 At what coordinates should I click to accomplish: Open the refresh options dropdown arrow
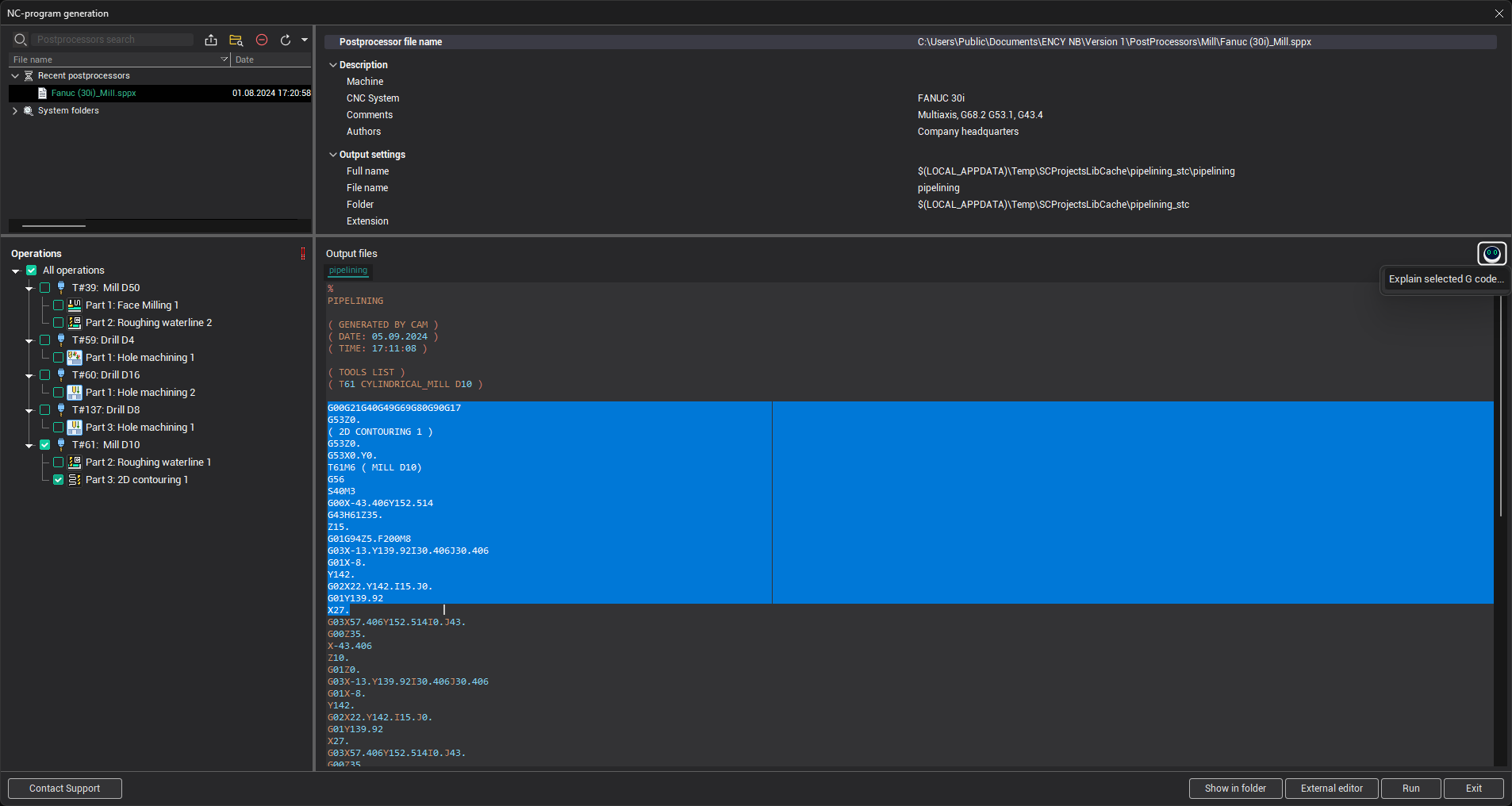point(305,40)
